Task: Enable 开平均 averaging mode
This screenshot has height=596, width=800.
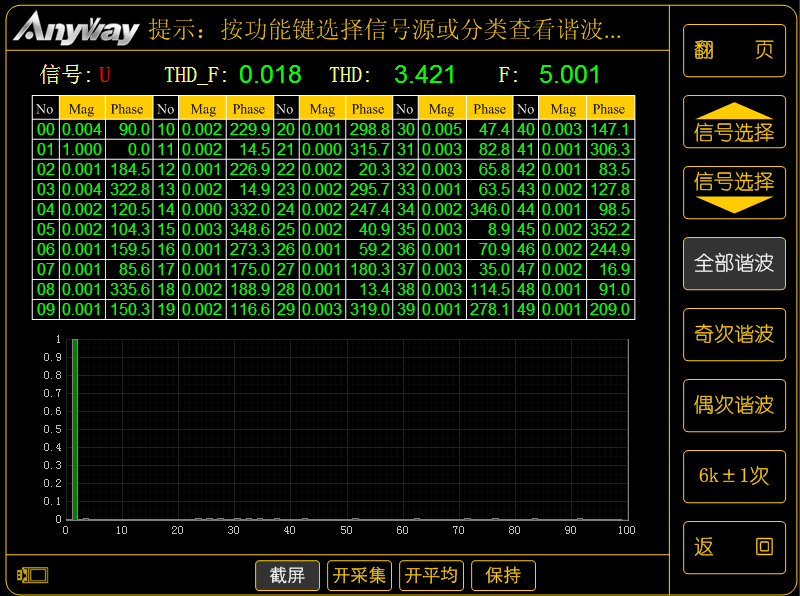Action: pyautogui.click(x=431, y=575)
